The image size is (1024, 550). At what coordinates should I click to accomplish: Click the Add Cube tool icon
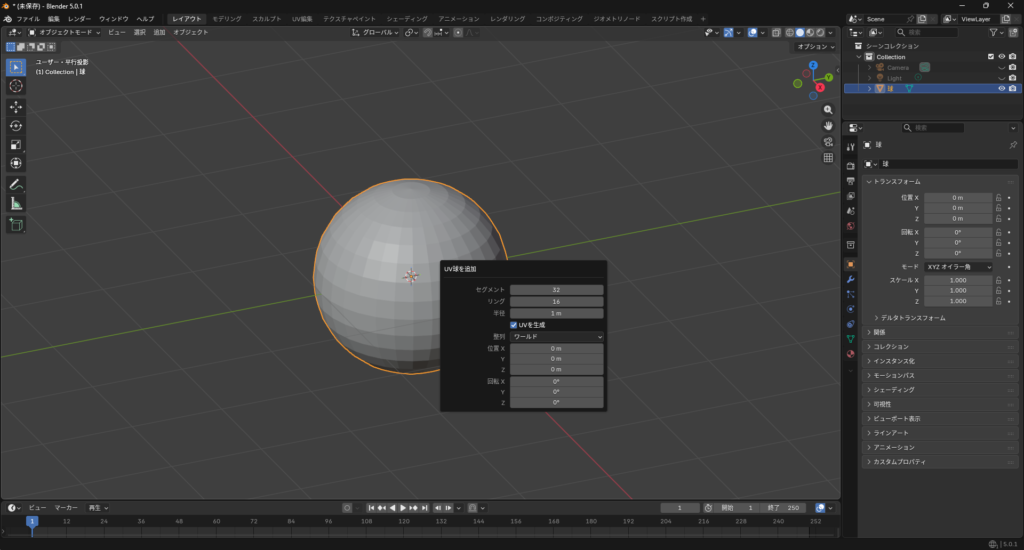click(x=16, y=224)
